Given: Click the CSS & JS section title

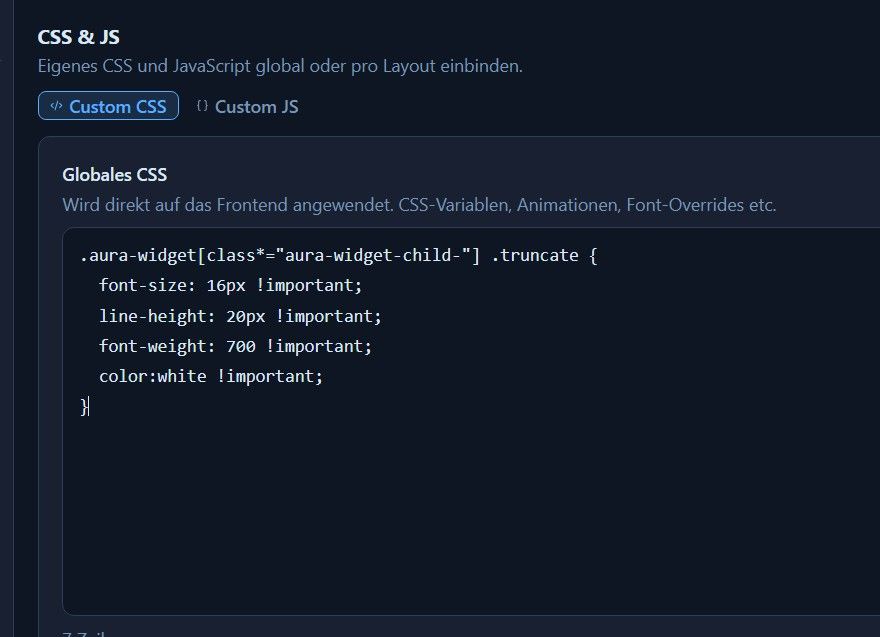Looking at the screenshot, I should coord(79,37).
